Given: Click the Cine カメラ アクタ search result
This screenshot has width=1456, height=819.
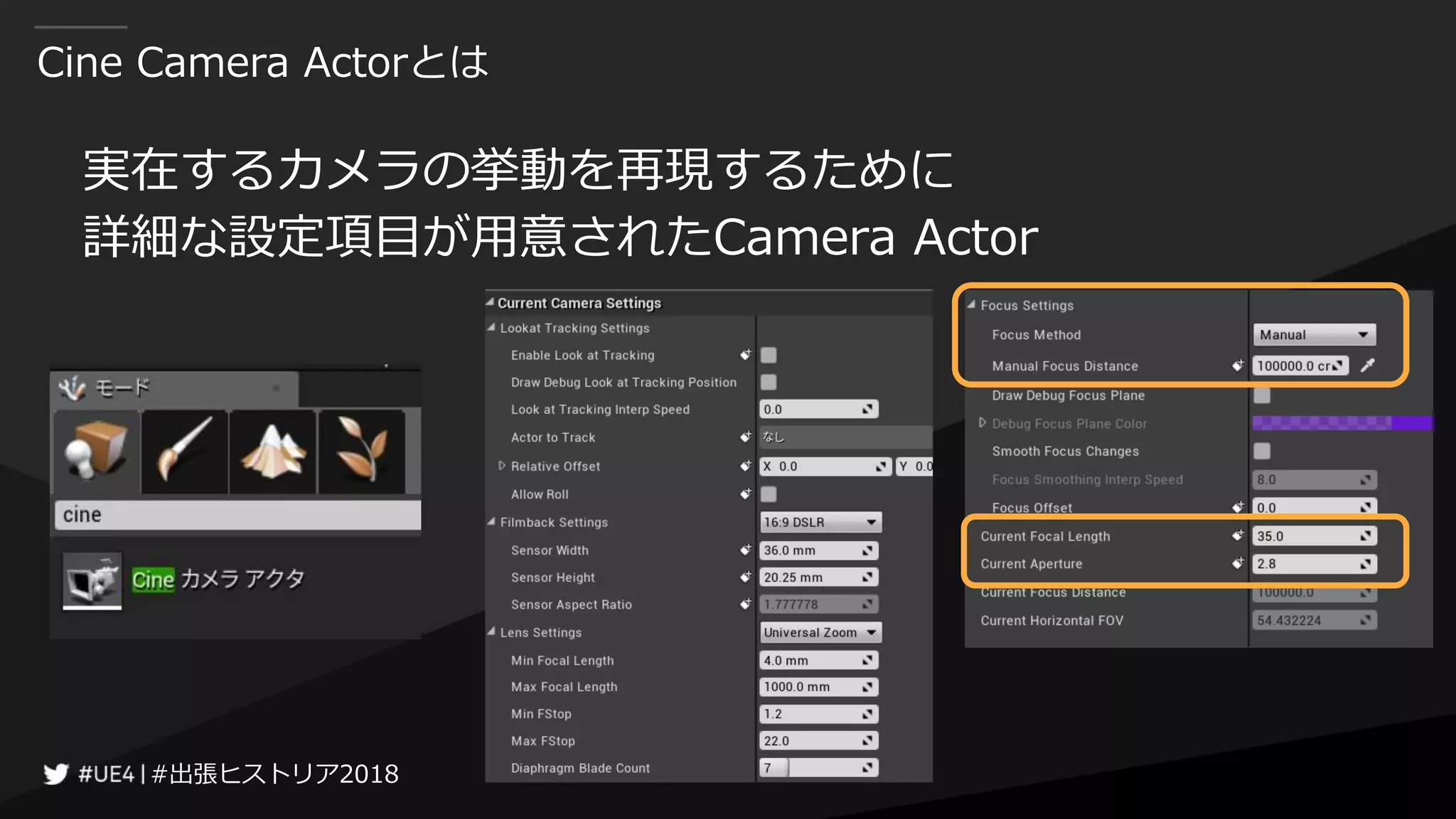Looking at the screenshot, I should point(218,579).
